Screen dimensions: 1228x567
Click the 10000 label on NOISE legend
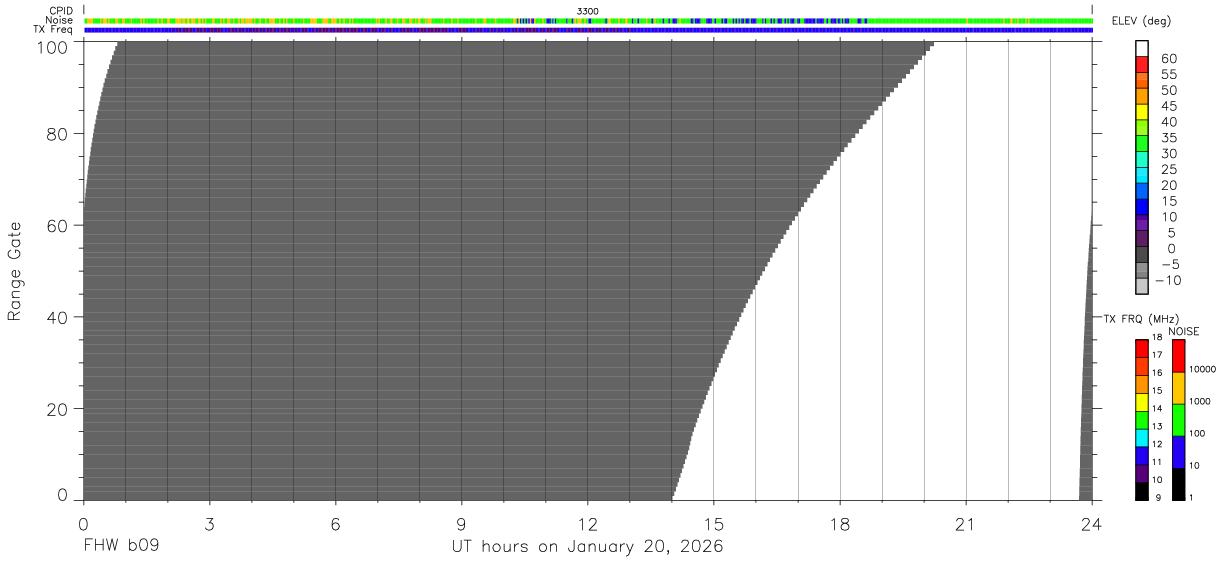point(1202,369)
